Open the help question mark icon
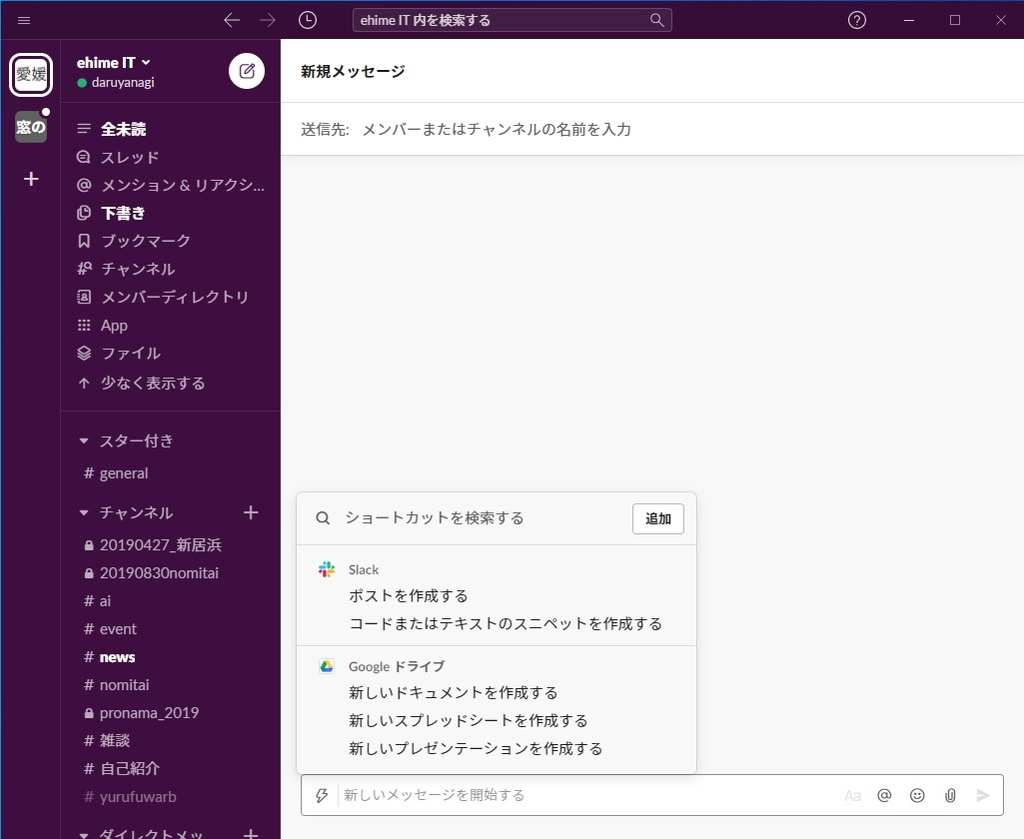This screenshot has height=839, width=1024. click(856, 20)
